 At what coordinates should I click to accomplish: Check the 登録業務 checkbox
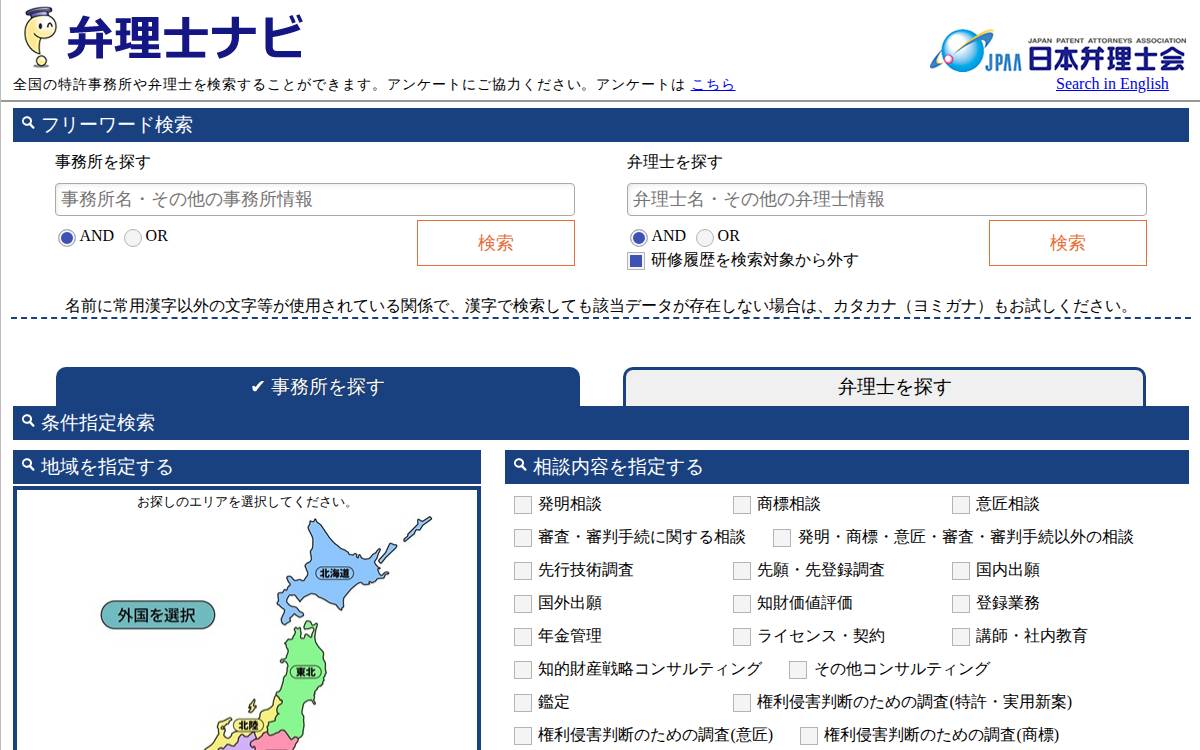pos(961,604)
